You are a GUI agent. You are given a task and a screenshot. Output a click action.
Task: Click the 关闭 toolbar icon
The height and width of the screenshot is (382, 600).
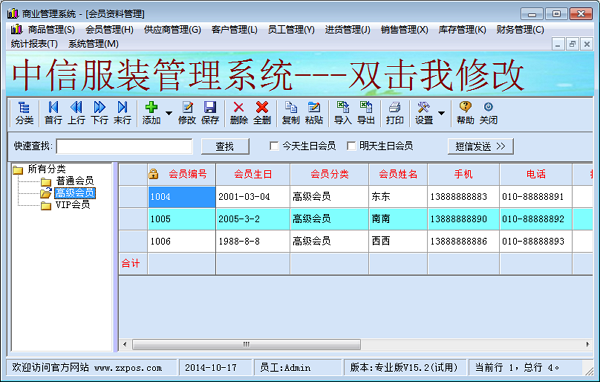489,113
